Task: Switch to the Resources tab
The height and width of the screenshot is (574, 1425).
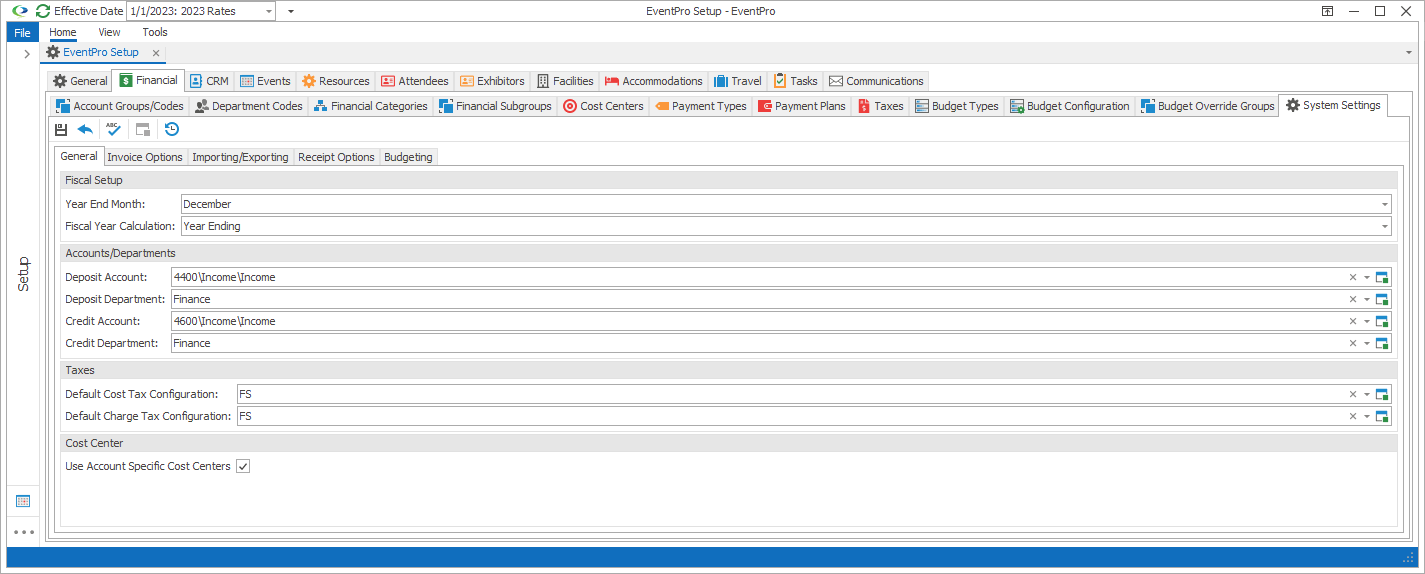Action: (336, 81)
